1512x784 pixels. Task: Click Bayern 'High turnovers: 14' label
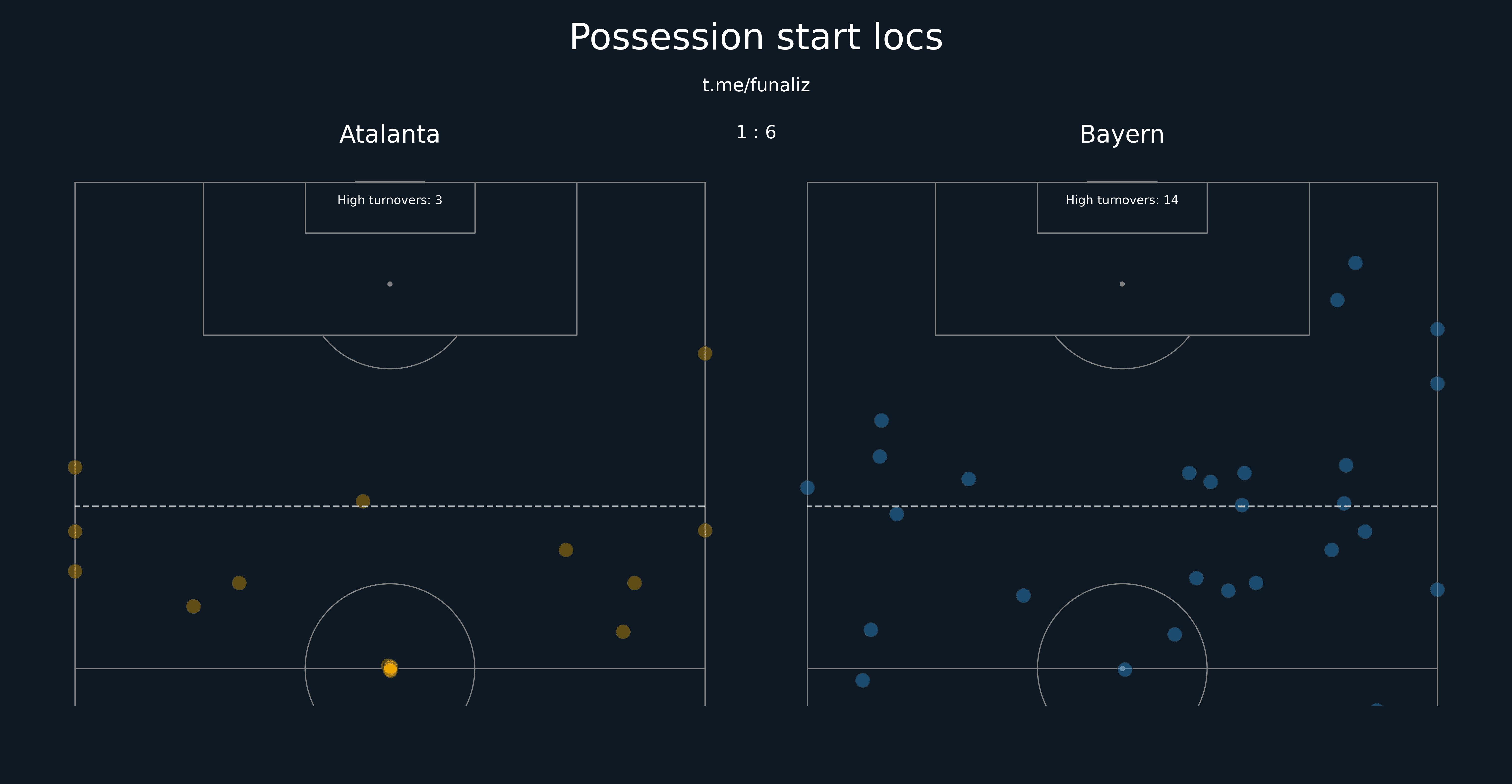1122,200
